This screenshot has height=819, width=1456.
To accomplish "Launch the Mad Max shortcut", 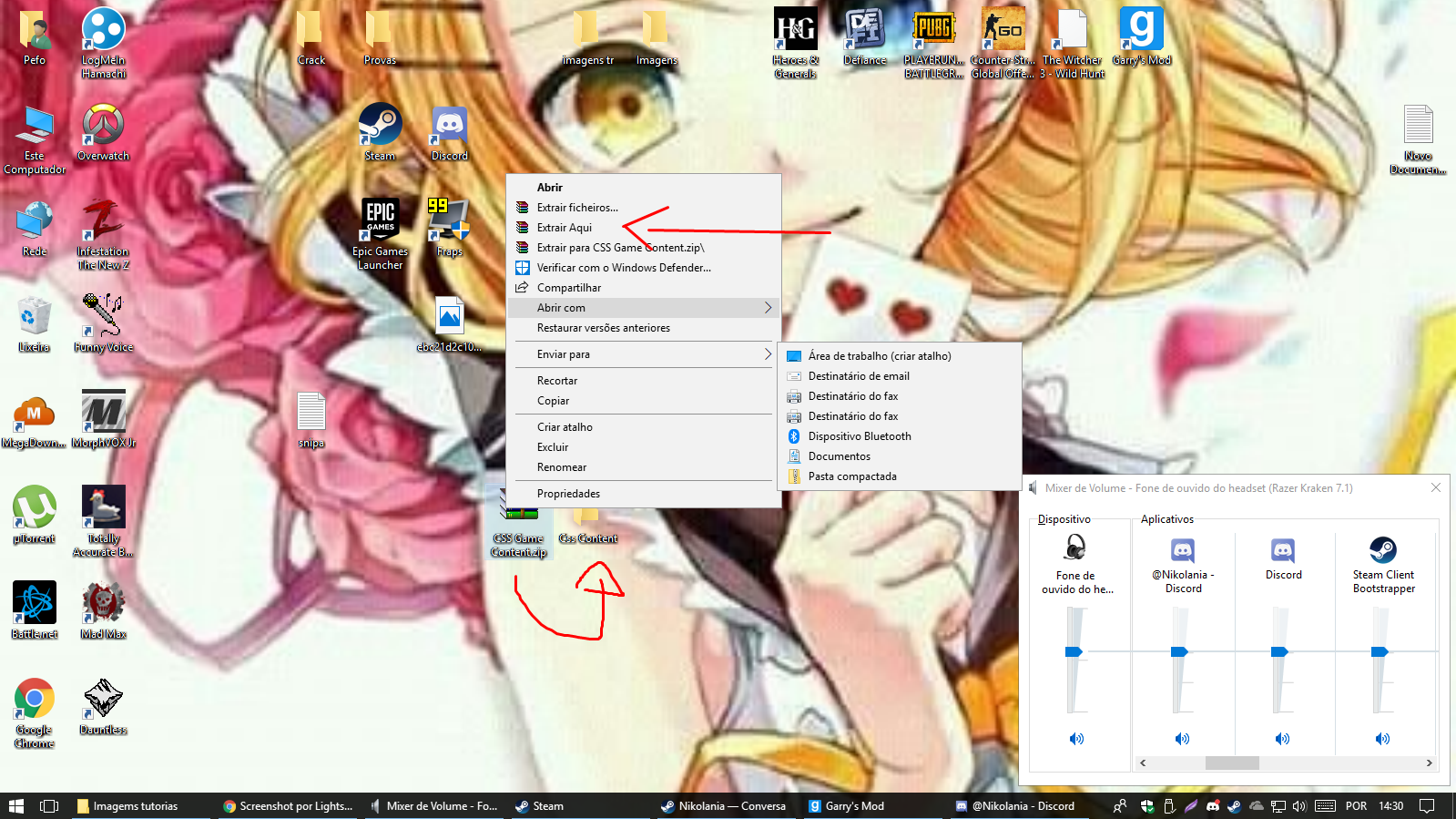I will [103, 610].
